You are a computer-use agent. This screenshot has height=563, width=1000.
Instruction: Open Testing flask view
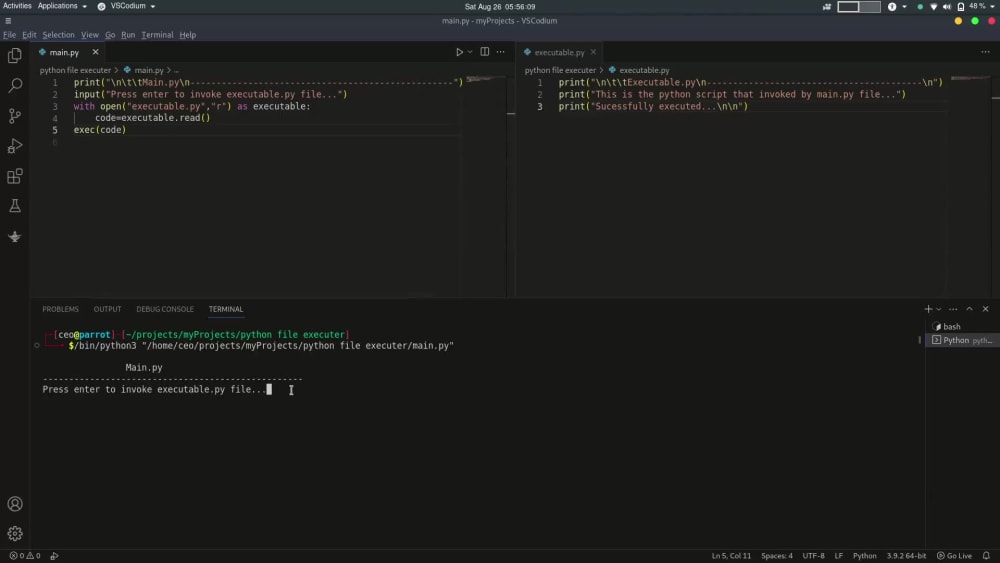pyautogui.click(x=15, y=206)
